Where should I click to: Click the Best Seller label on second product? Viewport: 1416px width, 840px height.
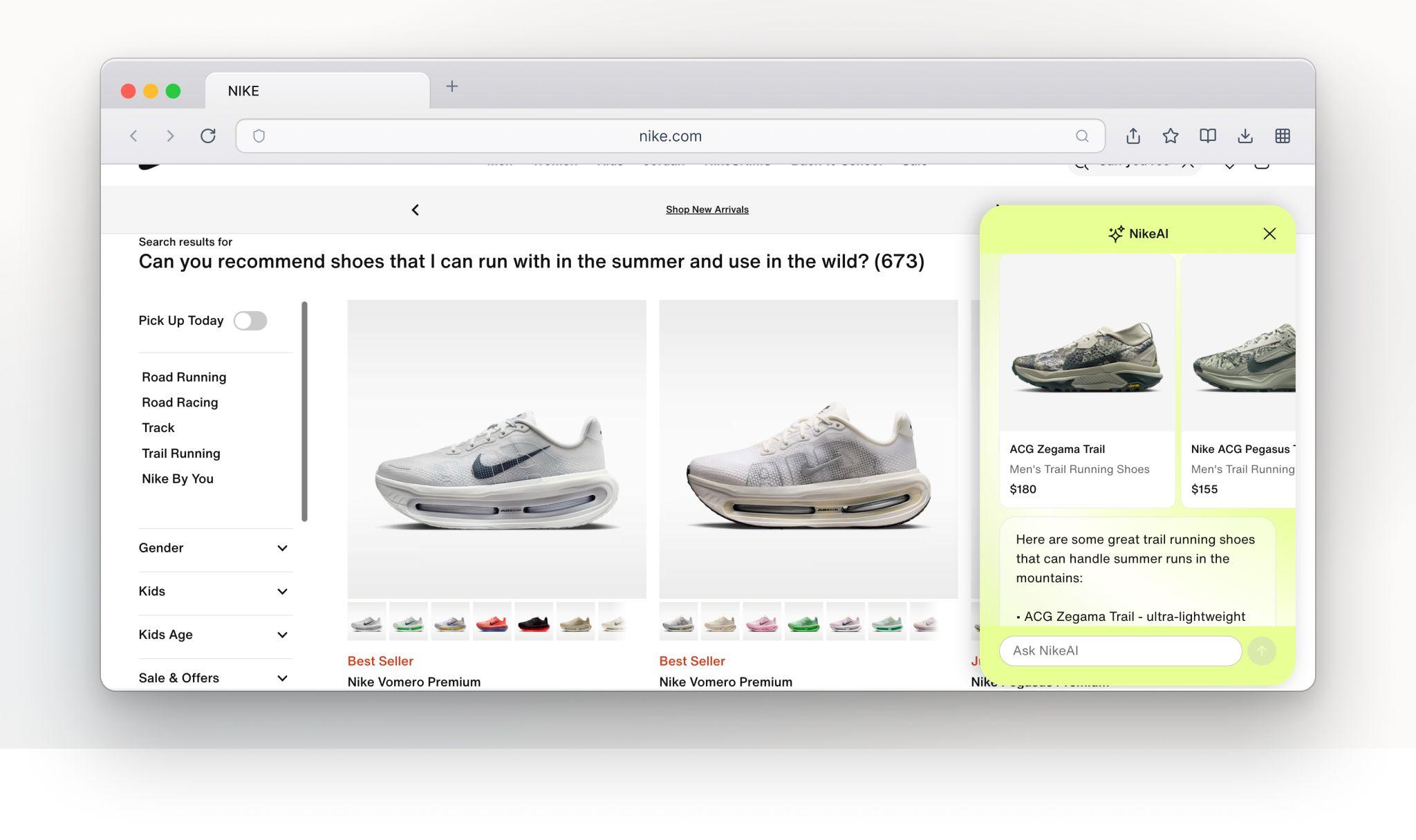click(x=692, y=661)
